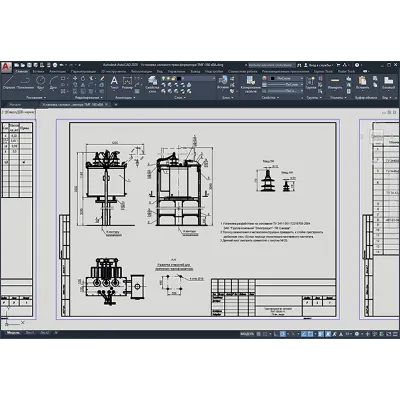Click the Plot/Print icon in Quick Access
The width and height of the screenshot is (400, 400).
coord(55,65)
